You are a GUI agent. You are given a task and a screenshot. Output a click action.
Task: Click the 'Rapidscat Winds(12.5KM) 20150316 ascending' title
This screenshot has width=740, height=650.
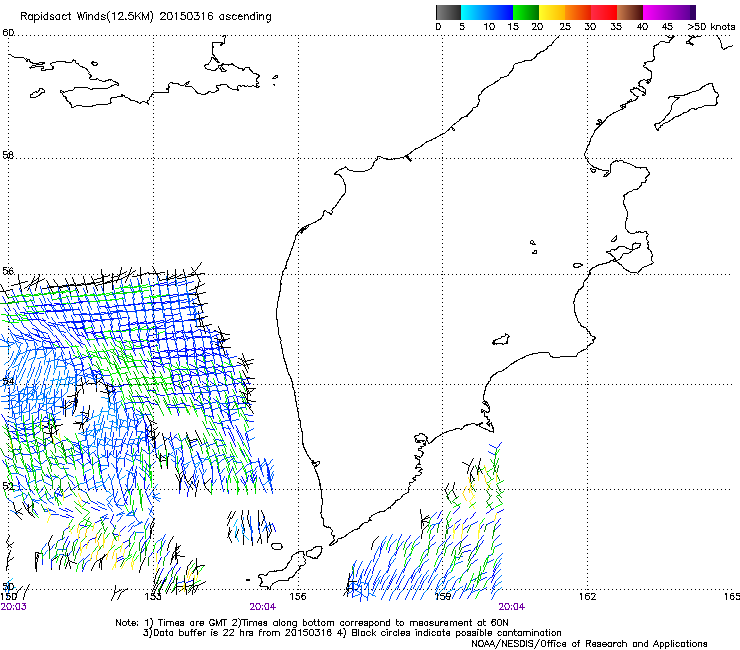(x=146, y=17)
